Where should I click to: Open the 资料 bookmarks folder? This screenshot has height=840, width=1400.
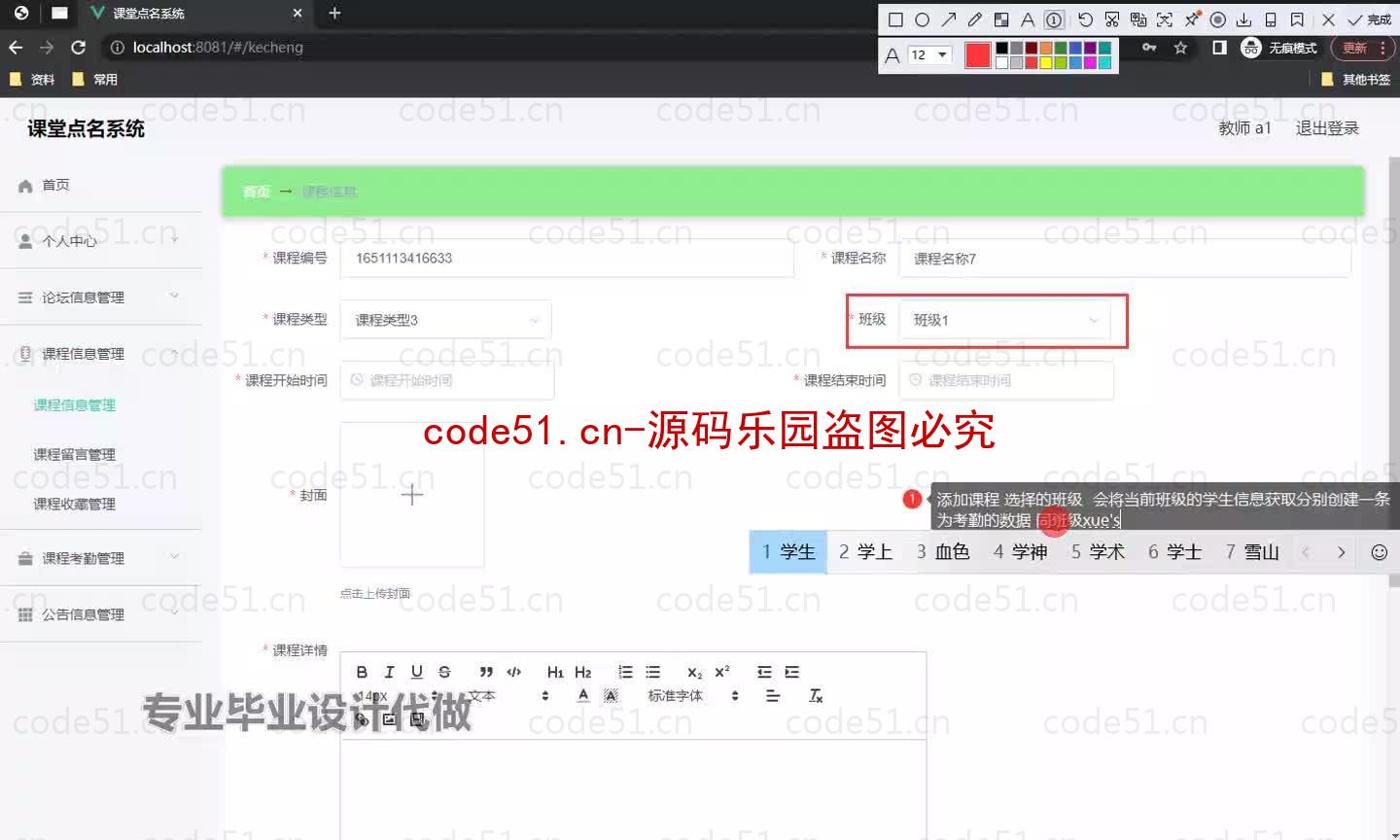coord(32,80)
